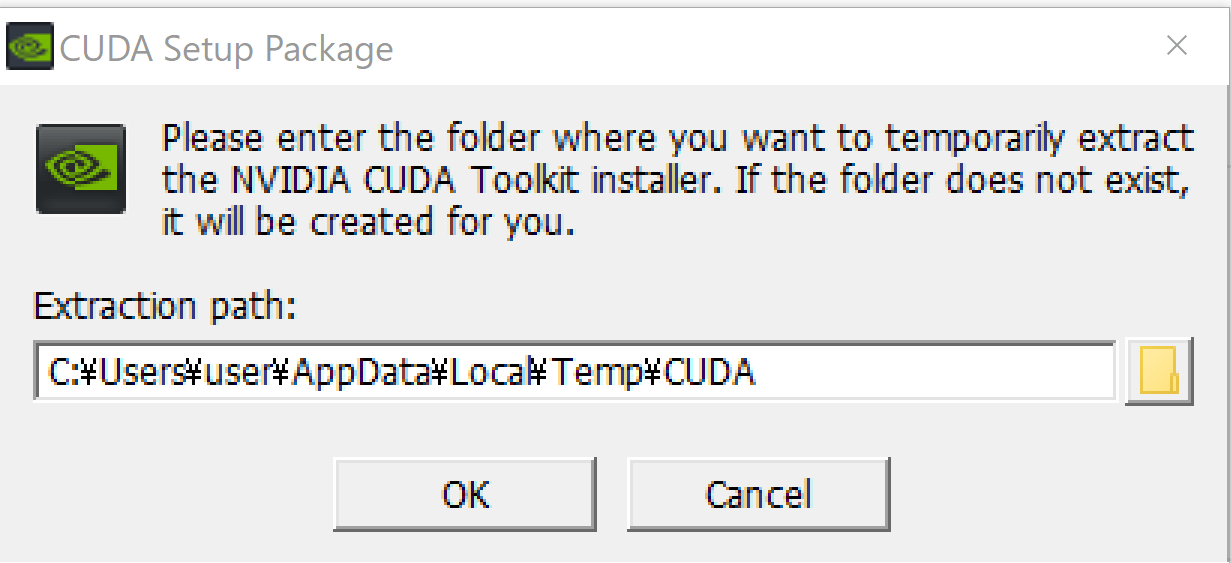Screen dimensions: 1231x563
Task: Place cursor on "user" folder in the path
Action: click(238, 372)
